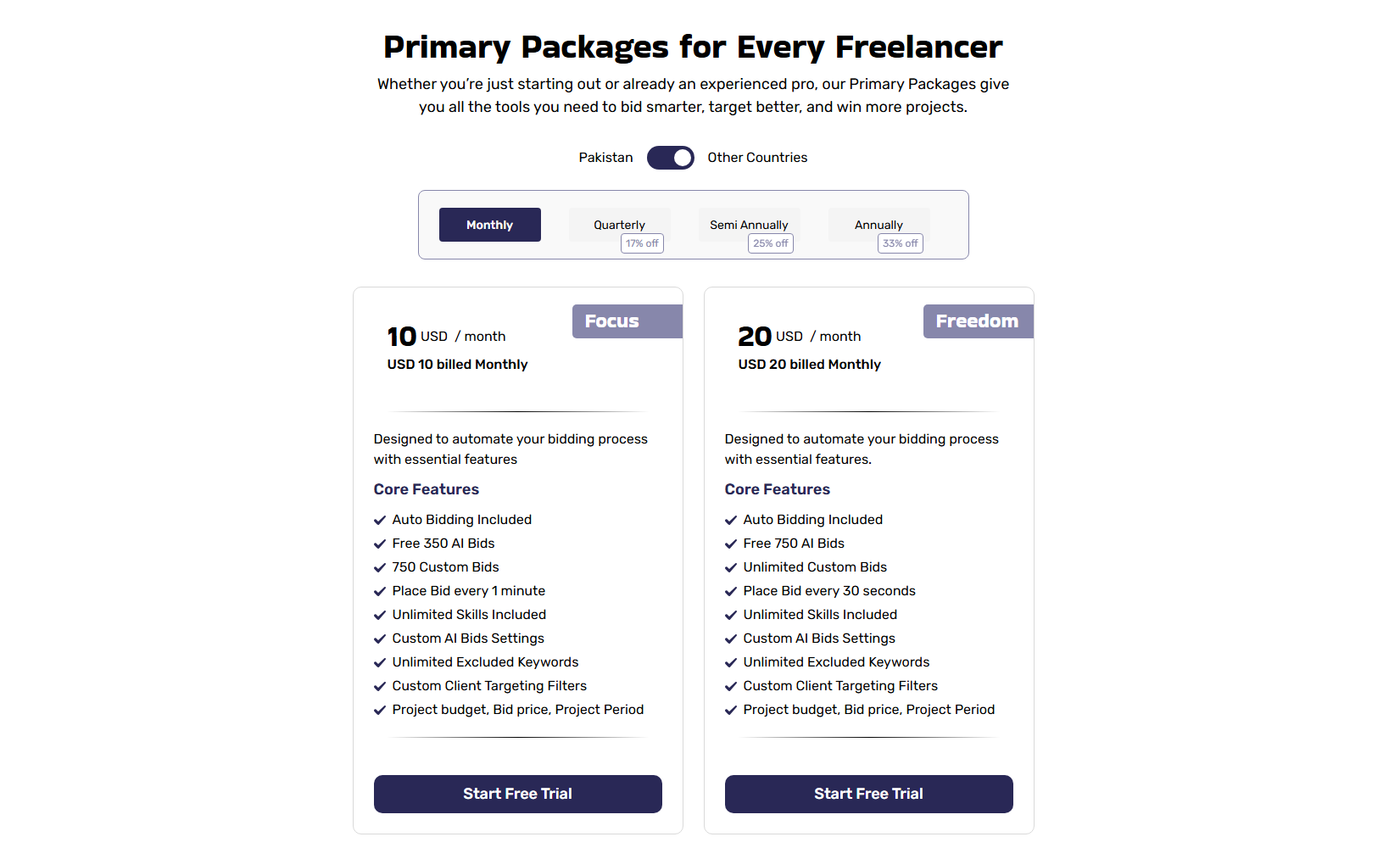
Task: Click the 17% off badge
Action: coord(642,243)
